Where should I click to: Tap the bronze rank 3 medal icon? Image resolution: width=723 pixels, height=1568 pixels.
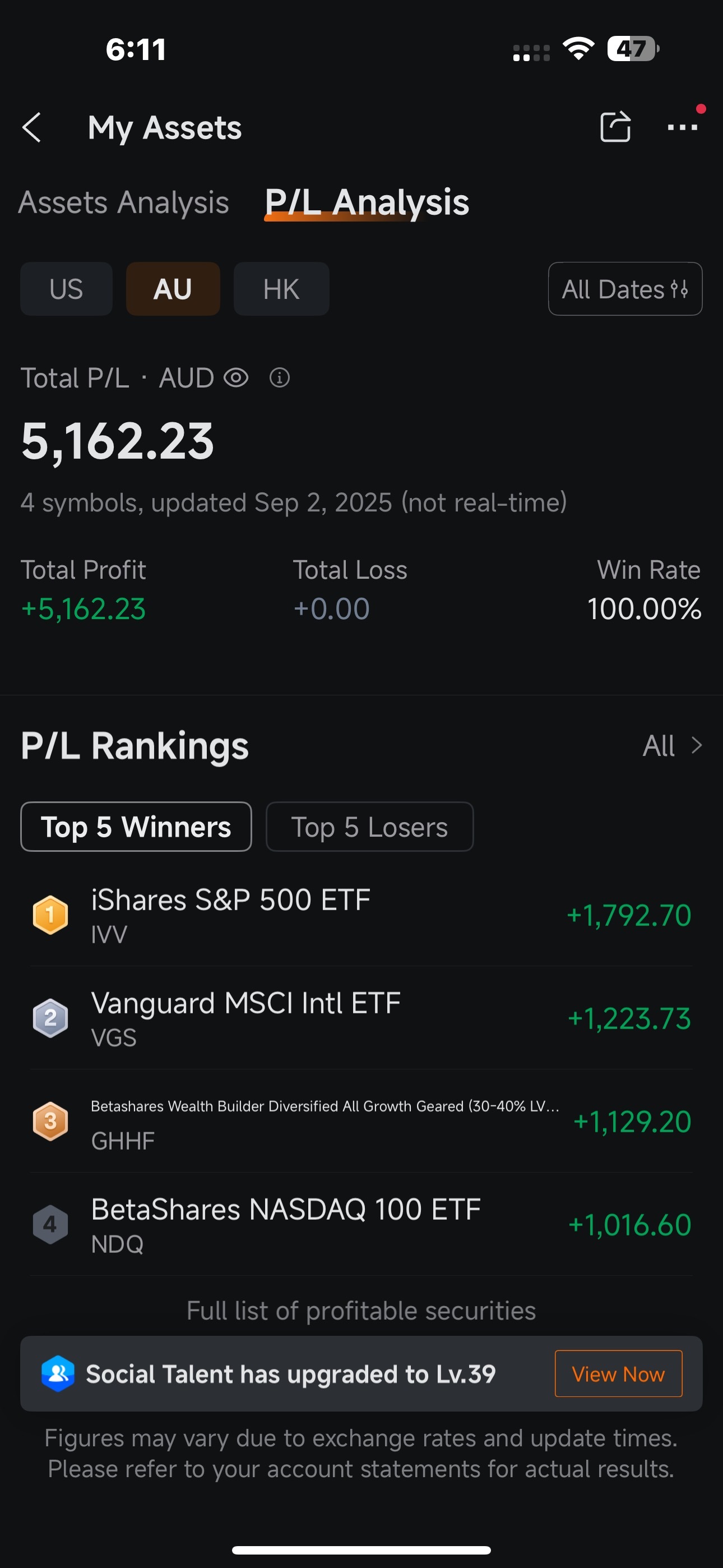(50, 1120)
